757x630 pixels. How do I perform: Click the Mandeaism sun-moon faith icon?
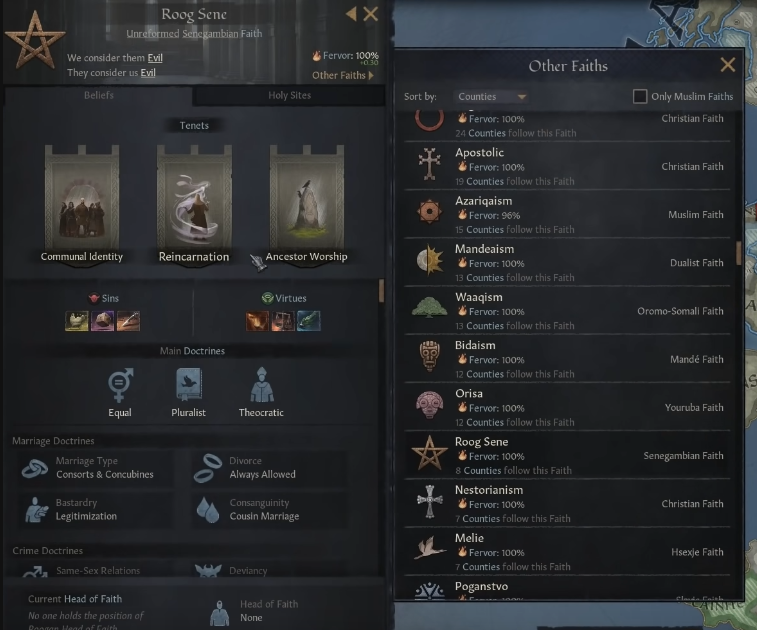[429, 261]
